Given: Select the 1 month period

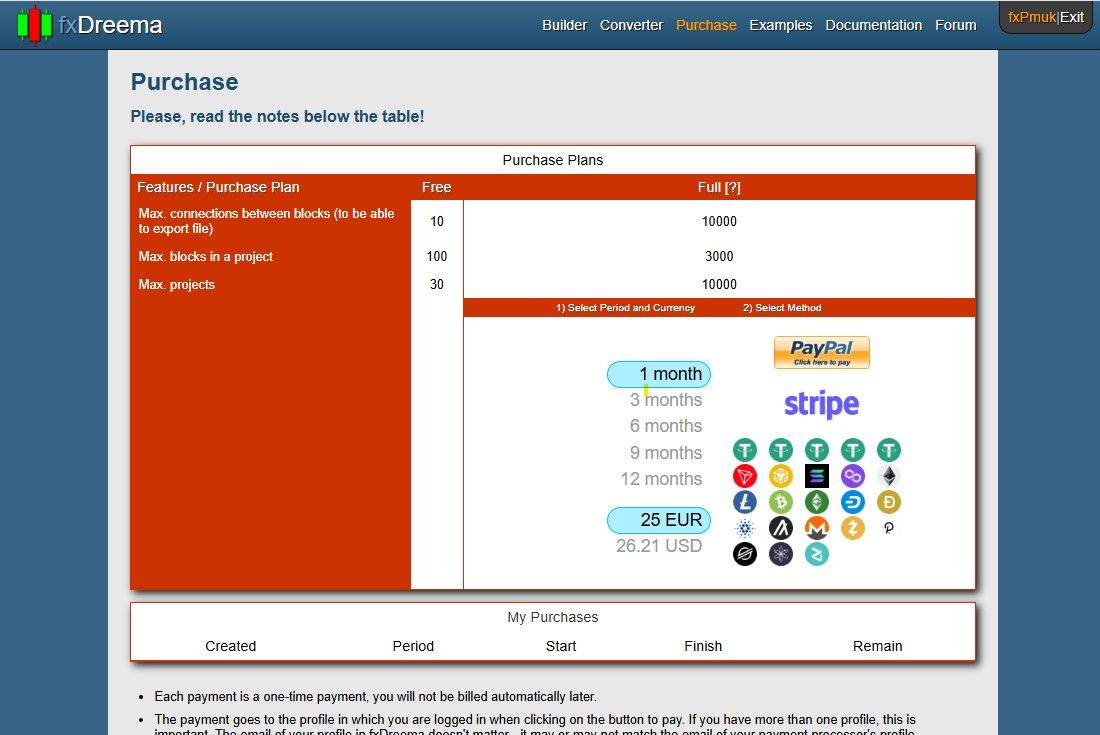Looking at the screenshot, I should (x=659, y=374).
